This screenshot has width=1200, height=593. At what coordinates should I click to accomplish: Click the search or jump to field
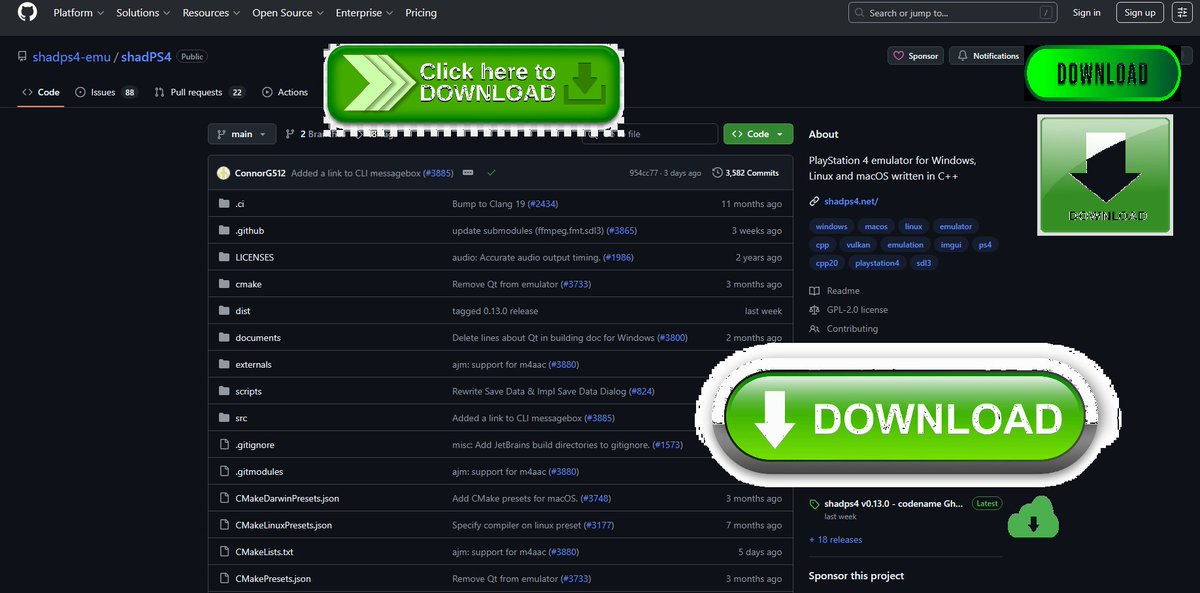(952, 13)
